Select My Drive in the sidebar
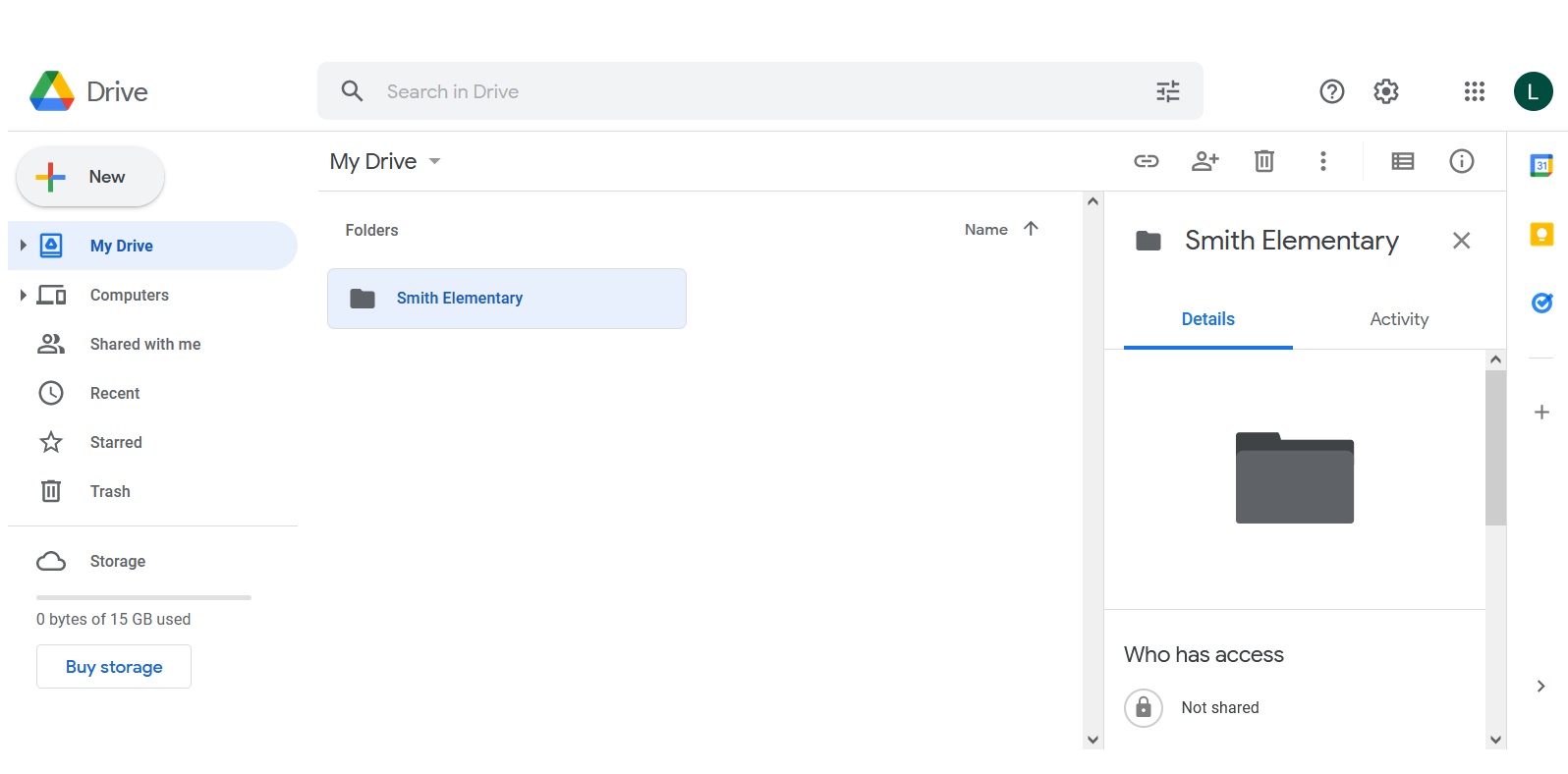The height and width of the screenshot is (774, 1568). (152, 246)
